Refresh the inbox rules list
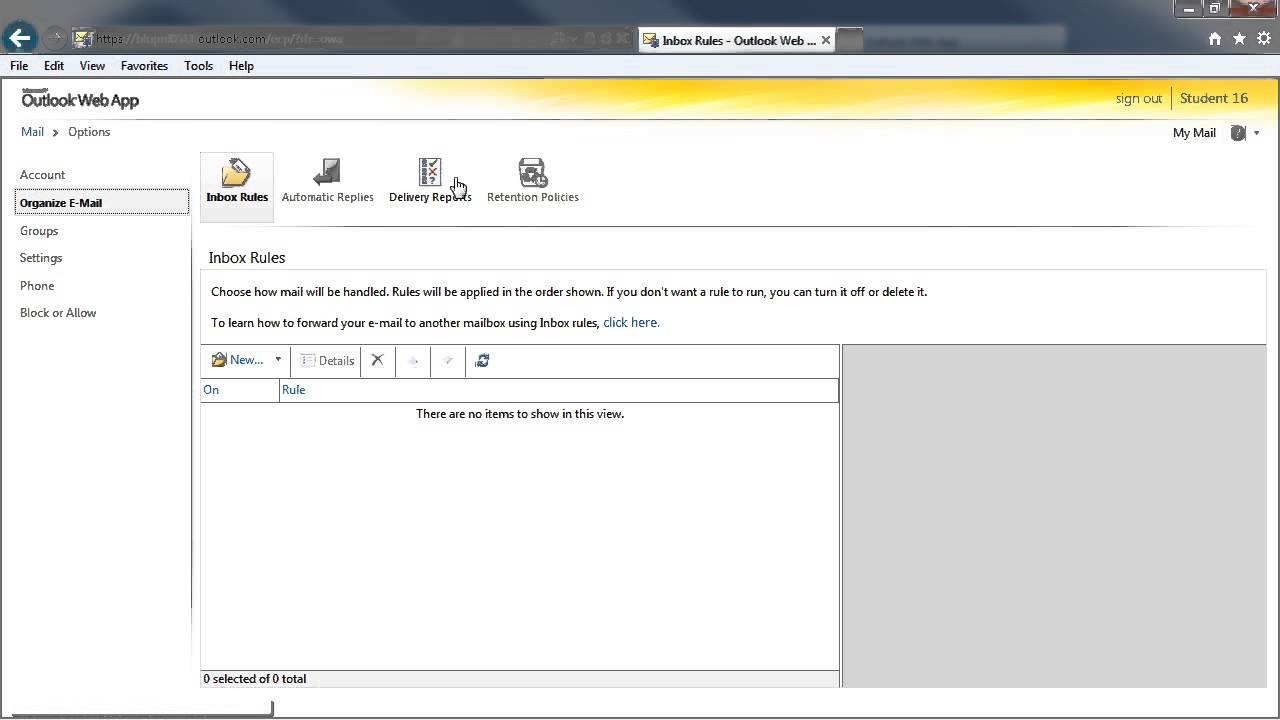The height and width of the screenshot is (720, 1280). pos(482,361)
